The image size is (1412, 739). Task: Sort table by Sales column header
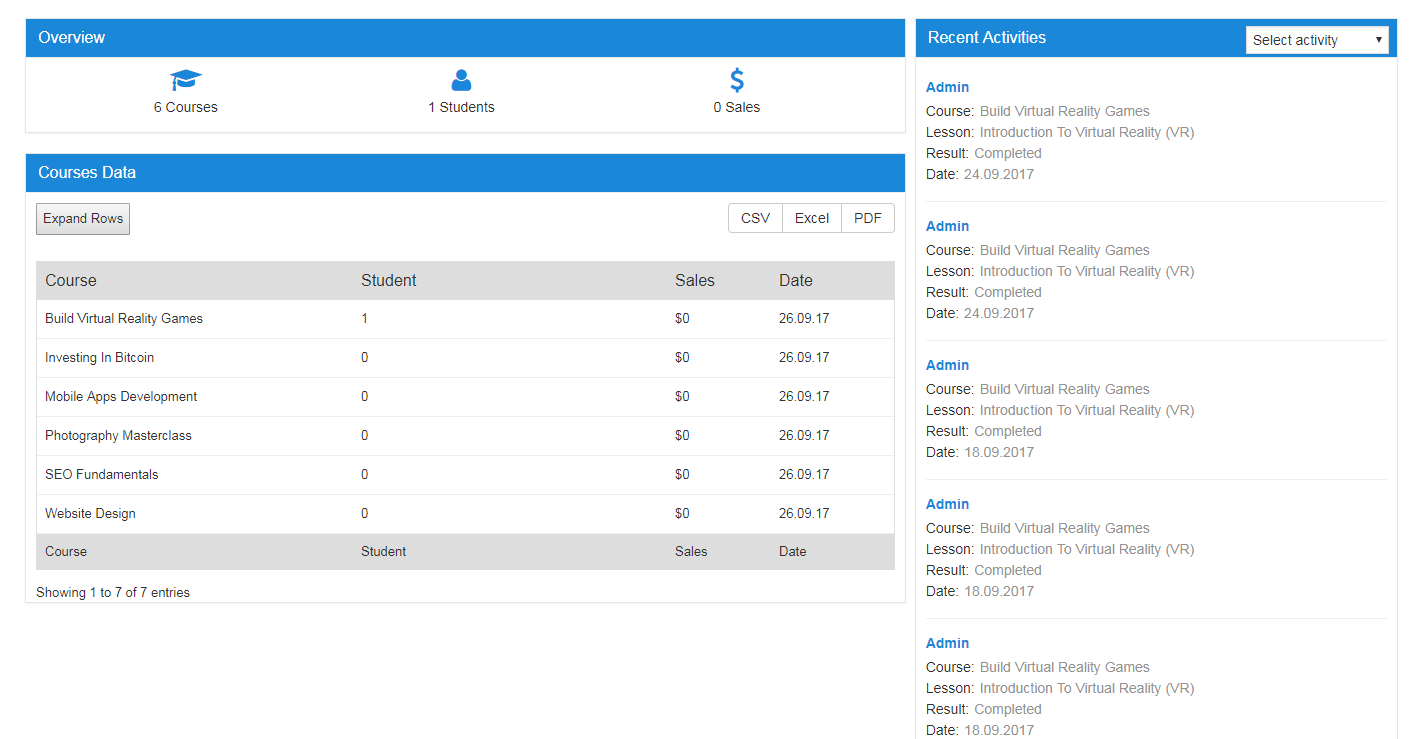point(695,280)
